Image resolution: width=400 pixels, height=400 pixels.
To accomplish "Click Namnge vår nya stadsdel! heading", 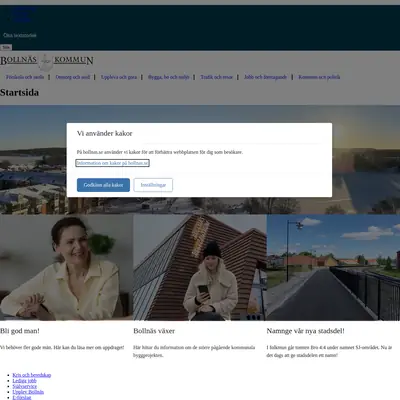I will click(305, 331).
